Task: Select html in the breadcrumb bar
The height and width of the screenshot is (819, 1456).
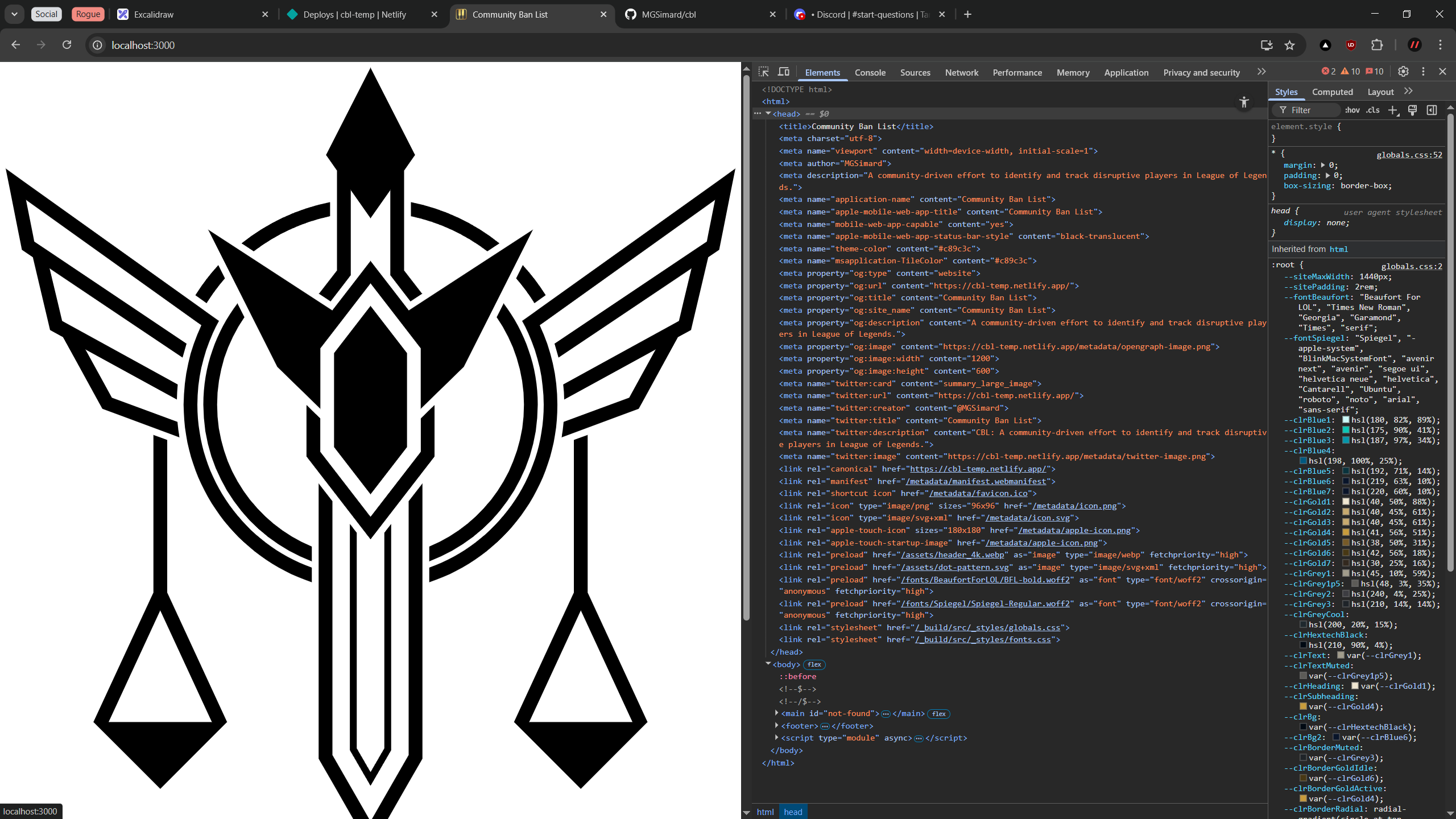Action: click(765, 812)
